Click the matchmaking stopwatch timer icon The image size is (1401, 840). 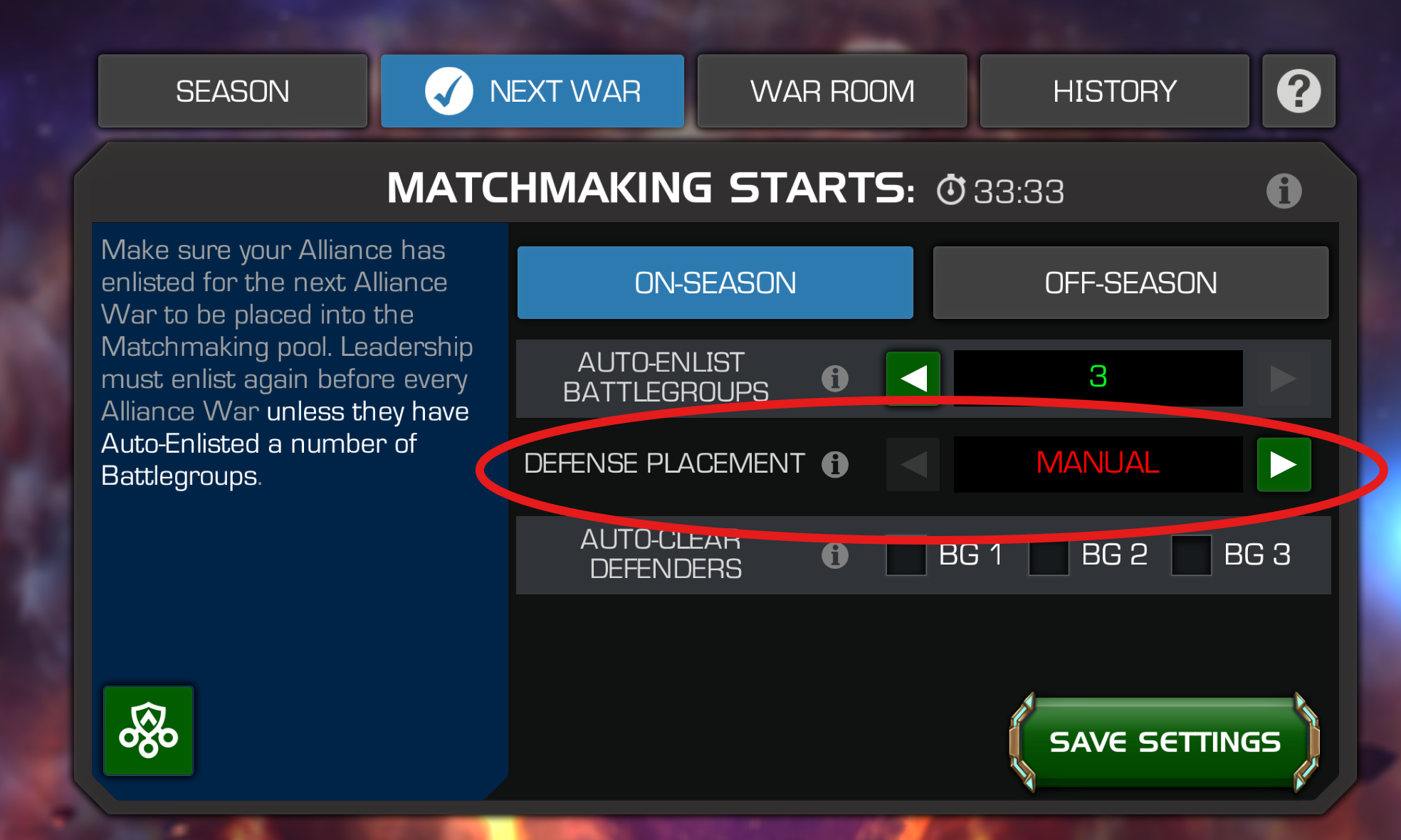(950, 190)
